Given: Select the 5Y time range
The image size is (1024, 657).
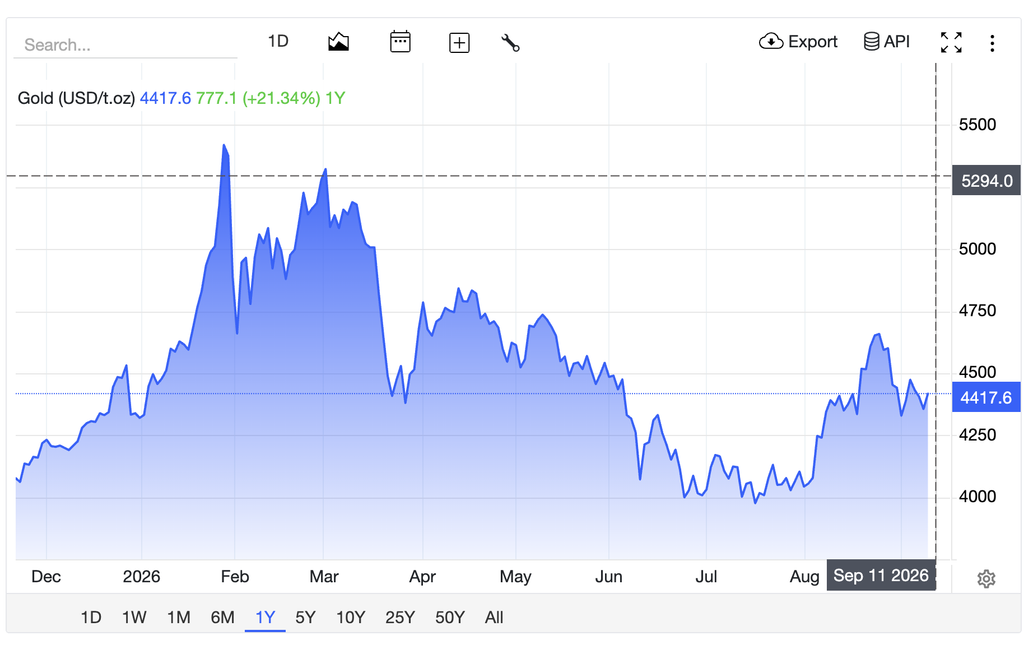Looking at the screenshot, I should point(305,617).
